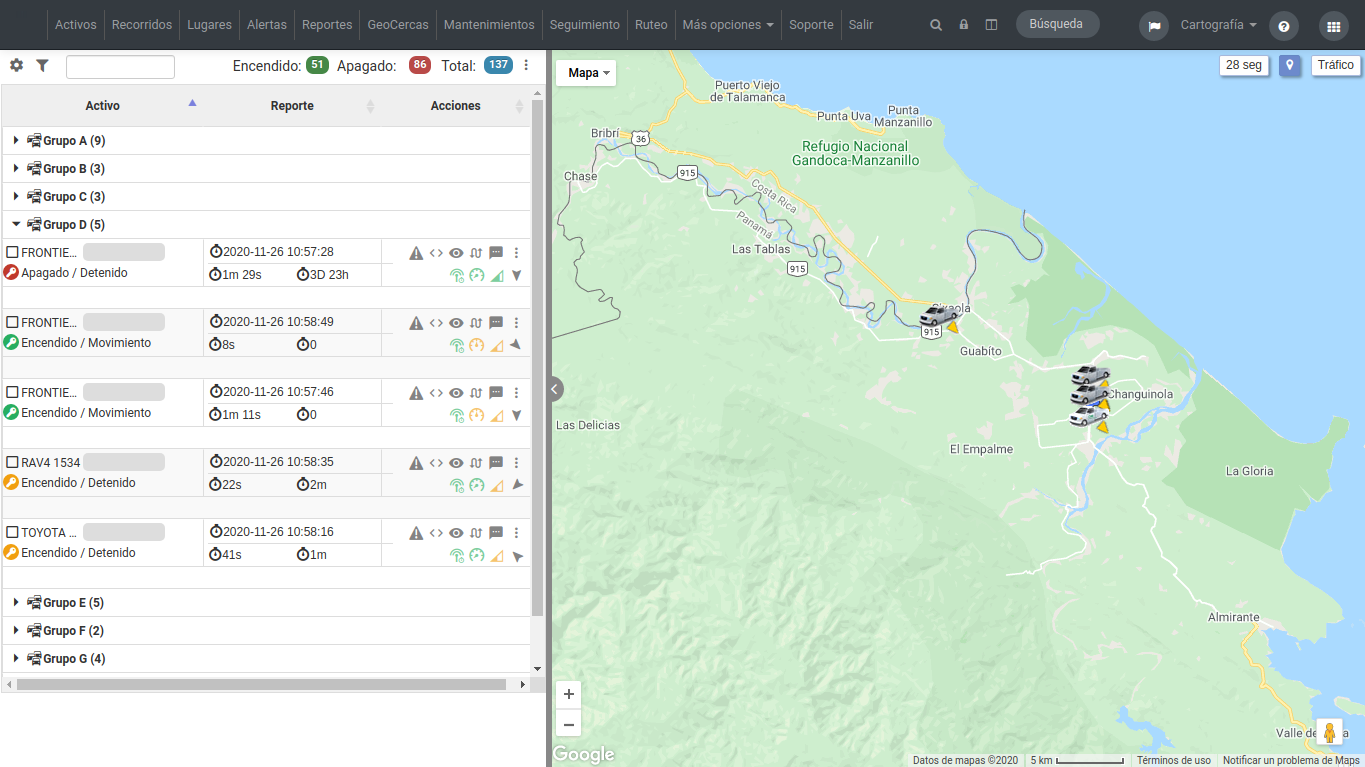
Task: Click Salir to log out
Action: click(x=861, y=25)
